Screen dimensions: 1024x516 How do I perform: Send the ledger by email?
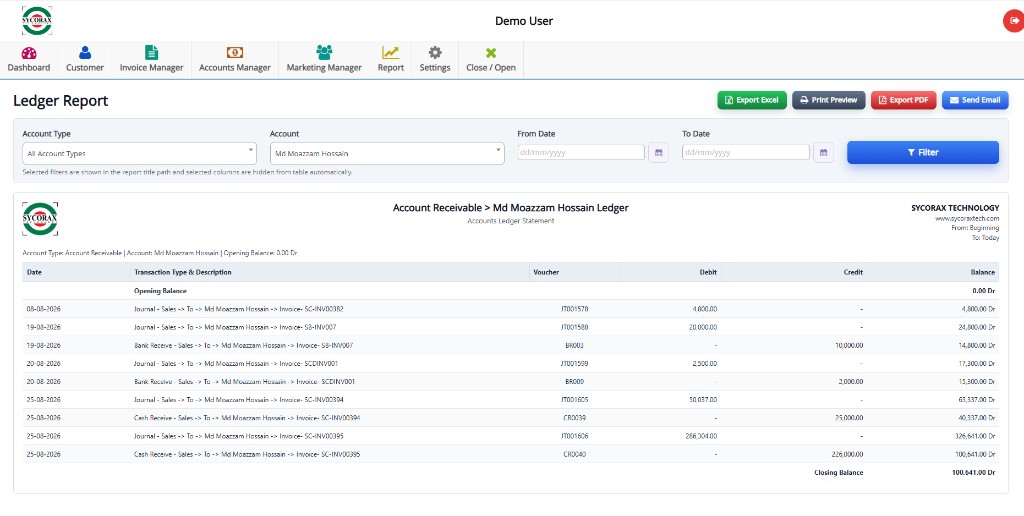coord(975,100)
